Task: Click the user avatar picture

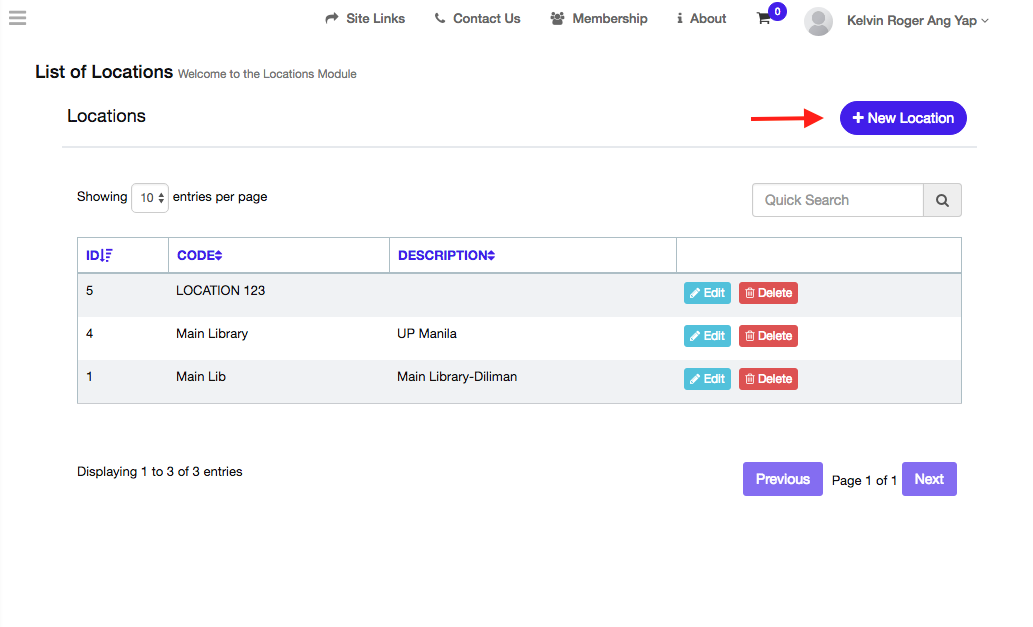Action: 818,21
